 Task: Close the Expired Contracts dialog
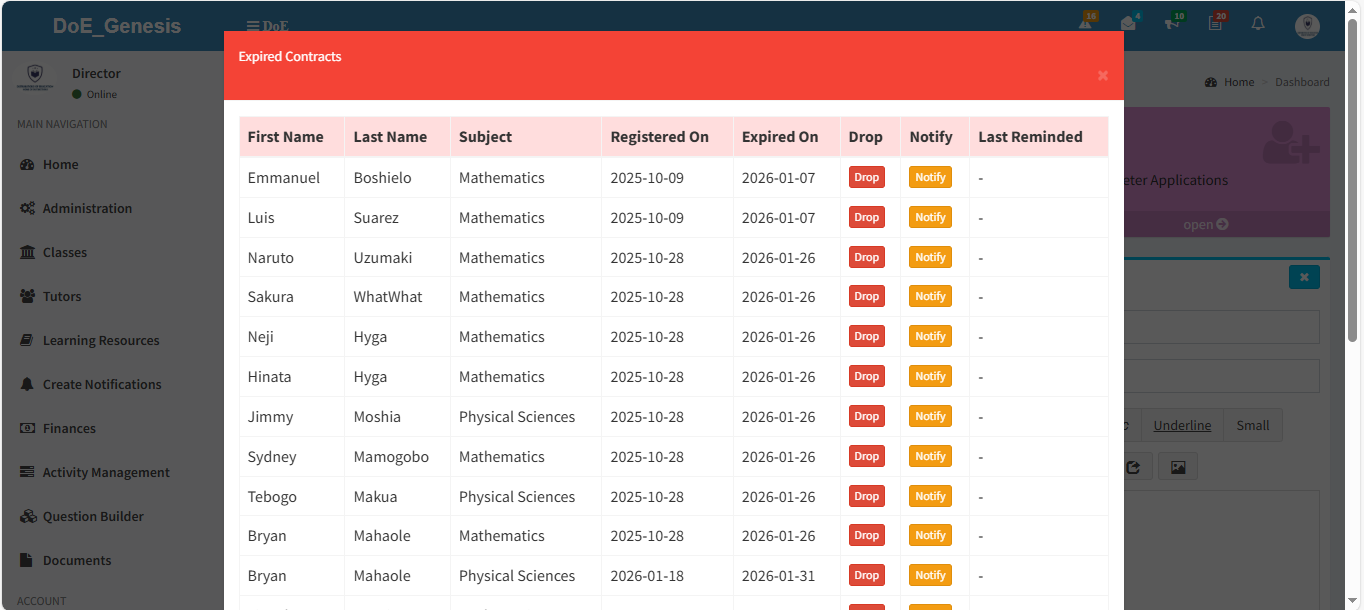click(x=1102, y=75)
